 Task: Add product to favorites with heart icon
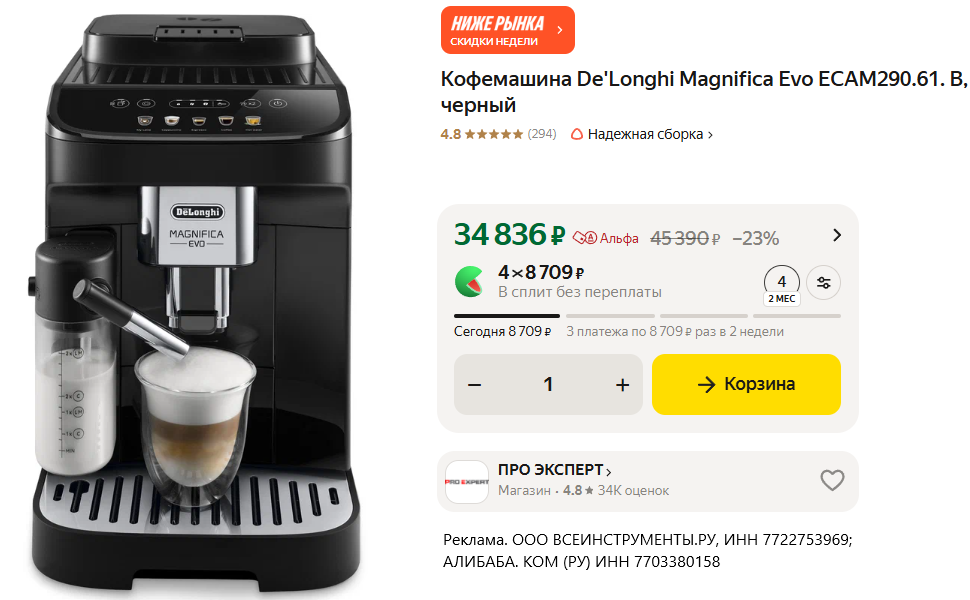832,480
